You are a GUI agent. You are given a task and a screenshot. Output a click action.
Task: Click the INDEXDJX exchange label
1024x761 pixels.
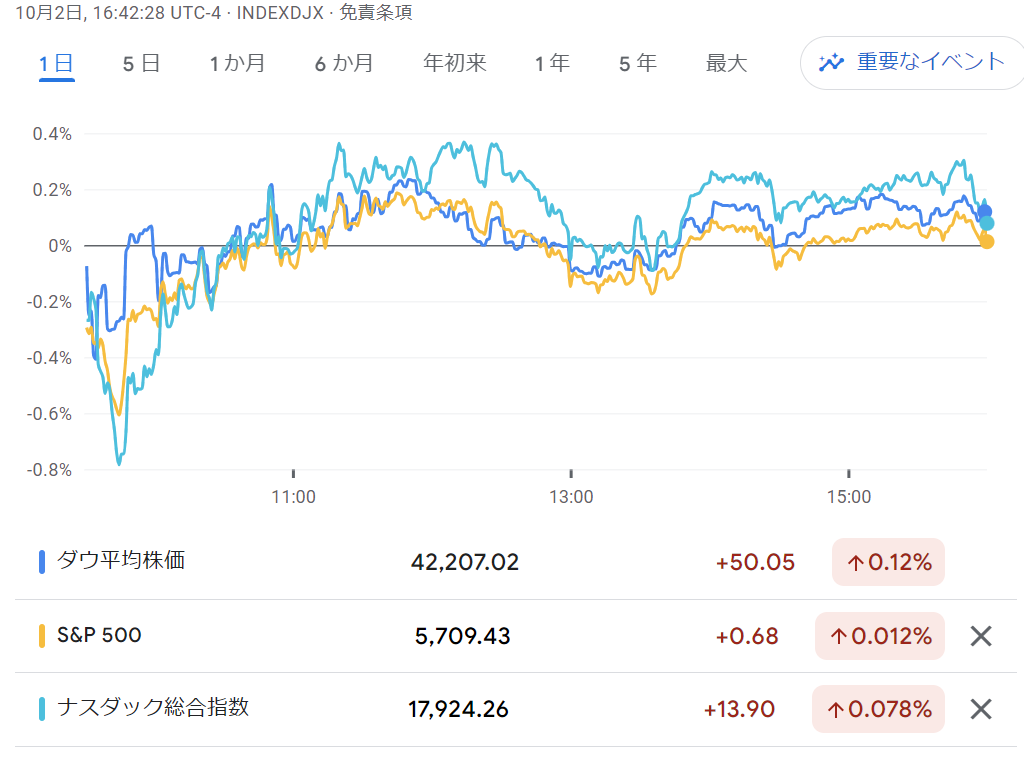[x=280, y=12]
